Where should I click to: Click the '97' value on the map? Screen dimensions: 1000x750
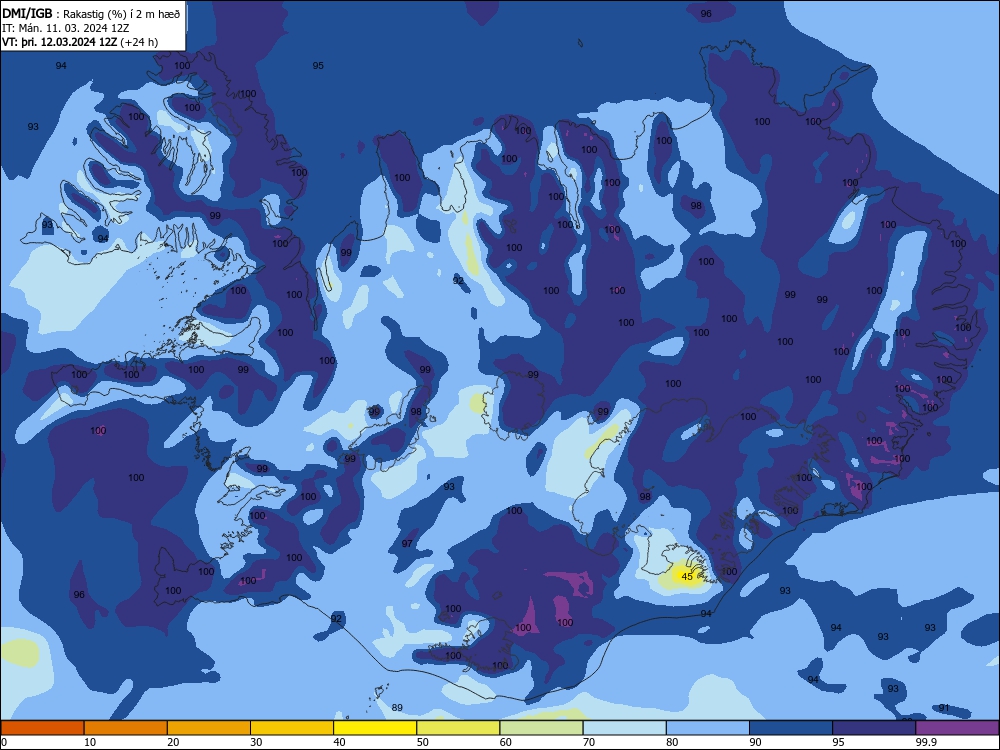[x=407, y=543]
